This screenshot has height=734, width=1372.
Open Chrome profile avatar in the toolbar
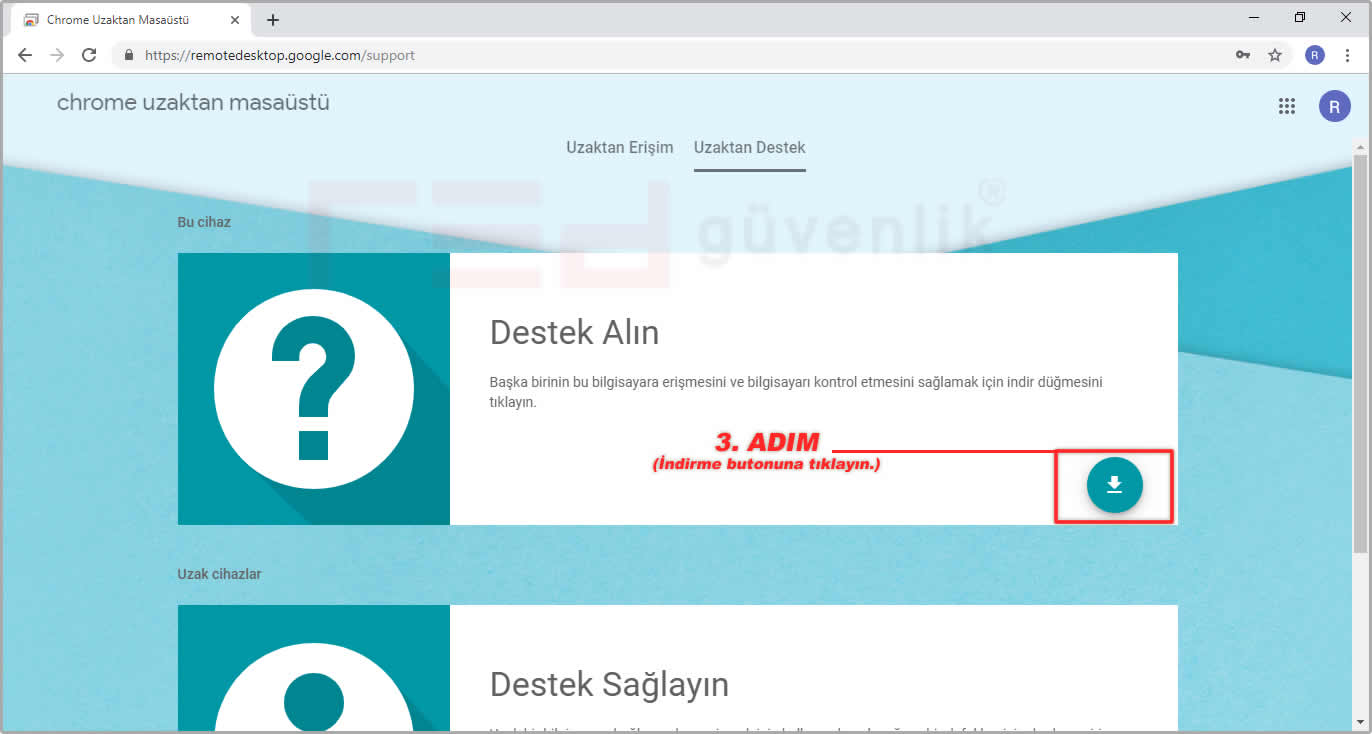pyautogui.click(x=1315, y=55)
